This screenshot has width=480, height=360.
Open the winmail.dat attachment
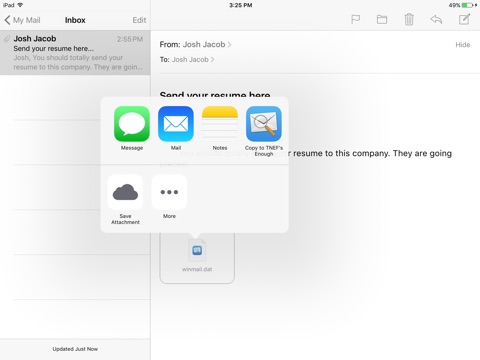point(197,257)
